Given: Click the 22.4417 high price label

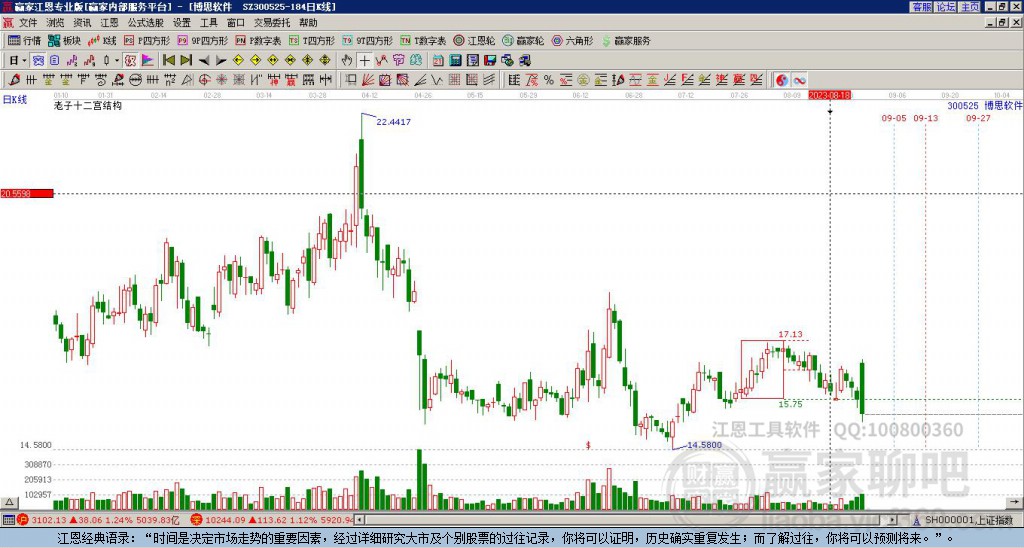Looking at the screenshot, I should (x=394, y=122).
